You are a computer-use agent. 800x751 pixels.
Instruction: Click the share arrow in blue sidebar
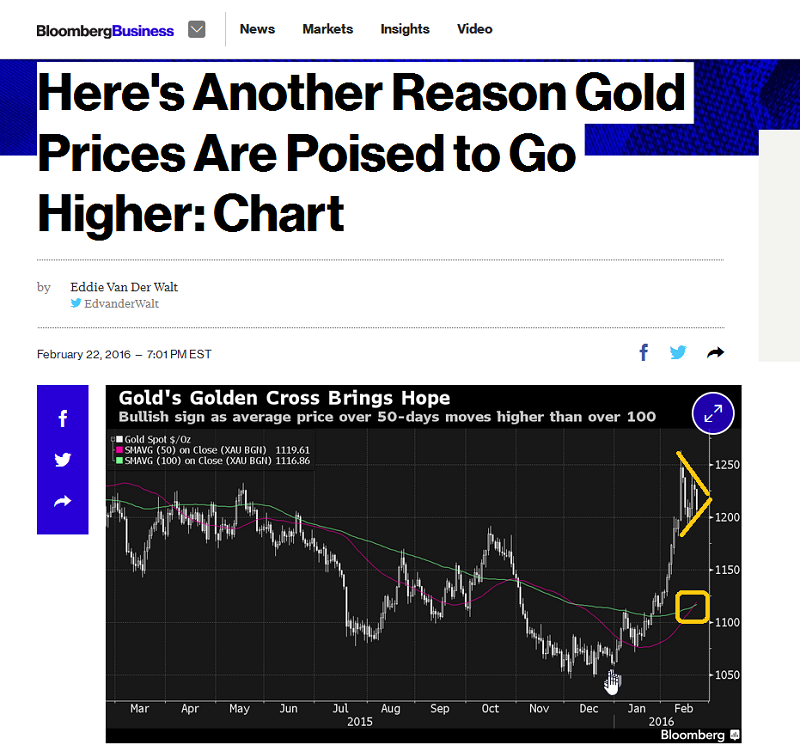coord(63,501)
